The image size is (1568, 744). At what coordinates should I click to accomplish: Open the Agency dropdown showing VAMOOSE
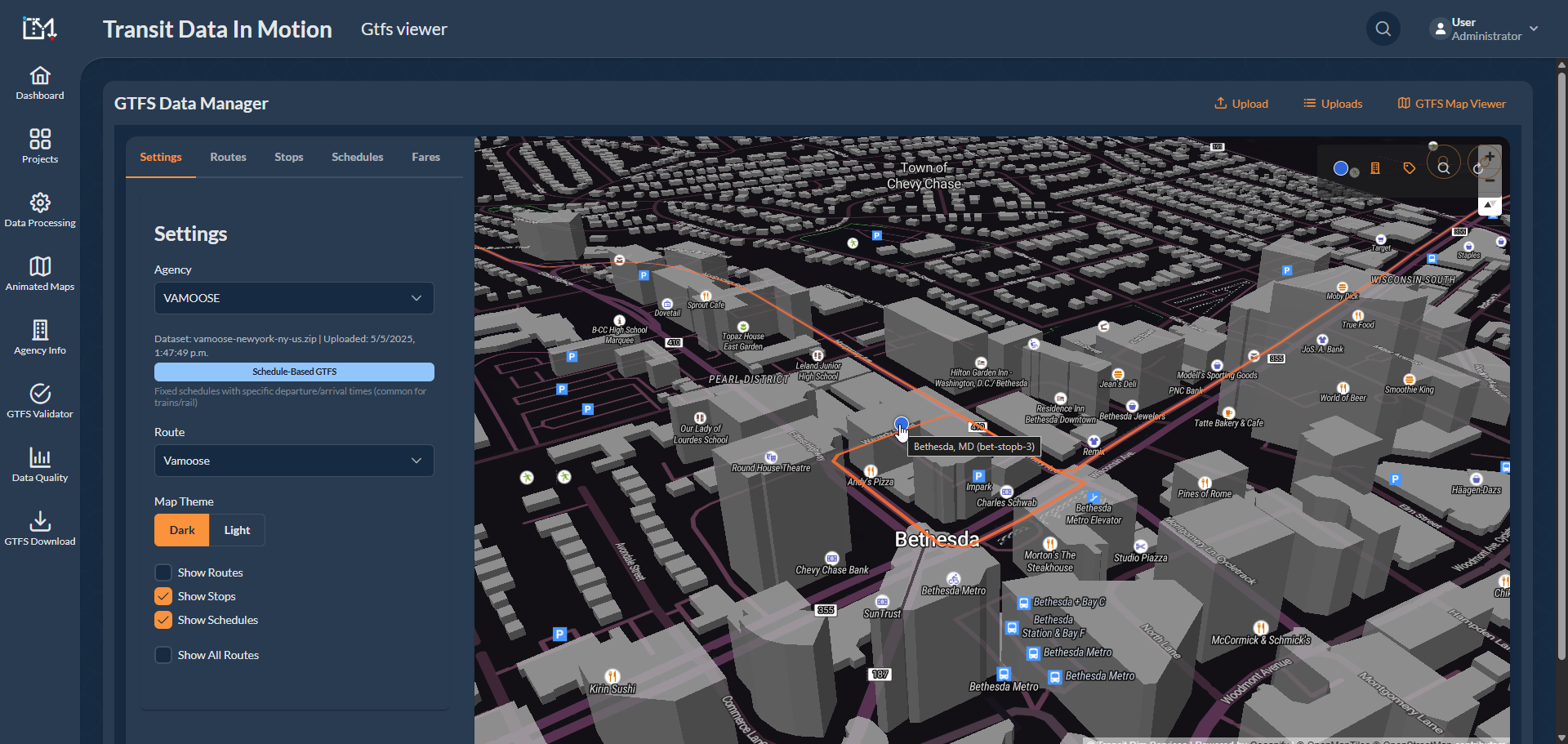(x=294, y=298)
